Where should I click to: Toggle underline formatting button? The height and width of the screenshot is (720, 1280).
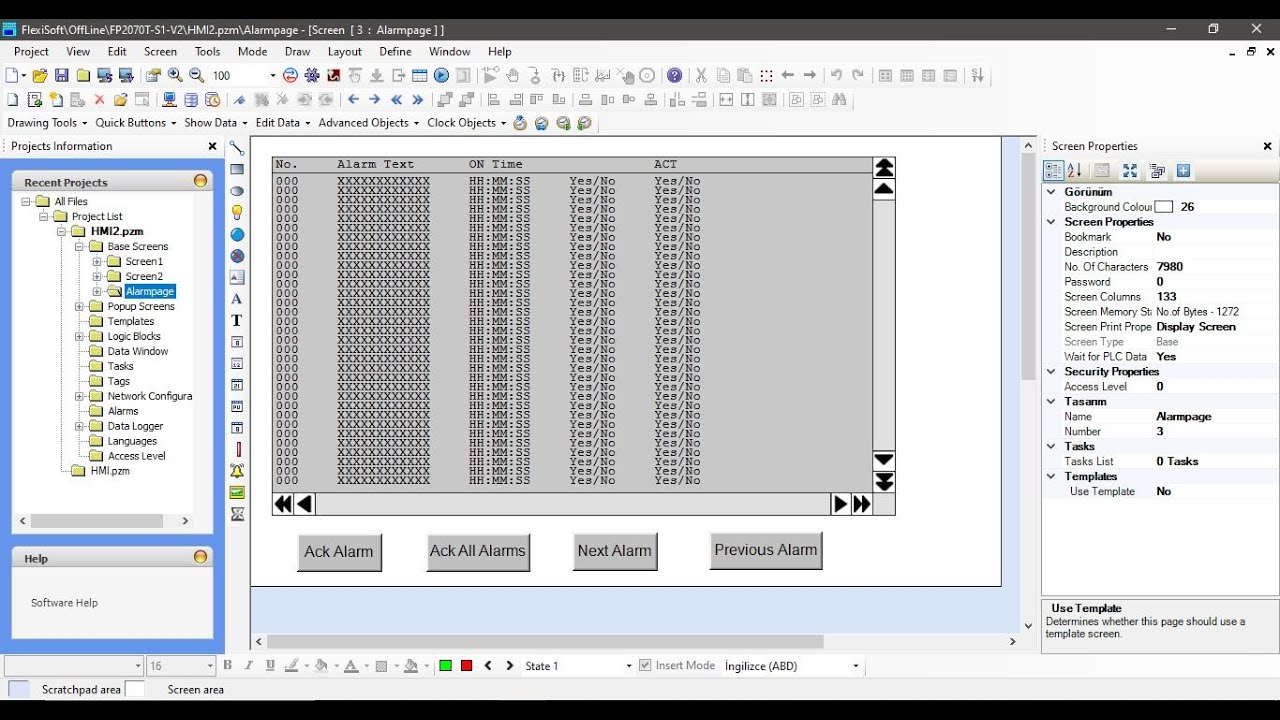(270, 665)
